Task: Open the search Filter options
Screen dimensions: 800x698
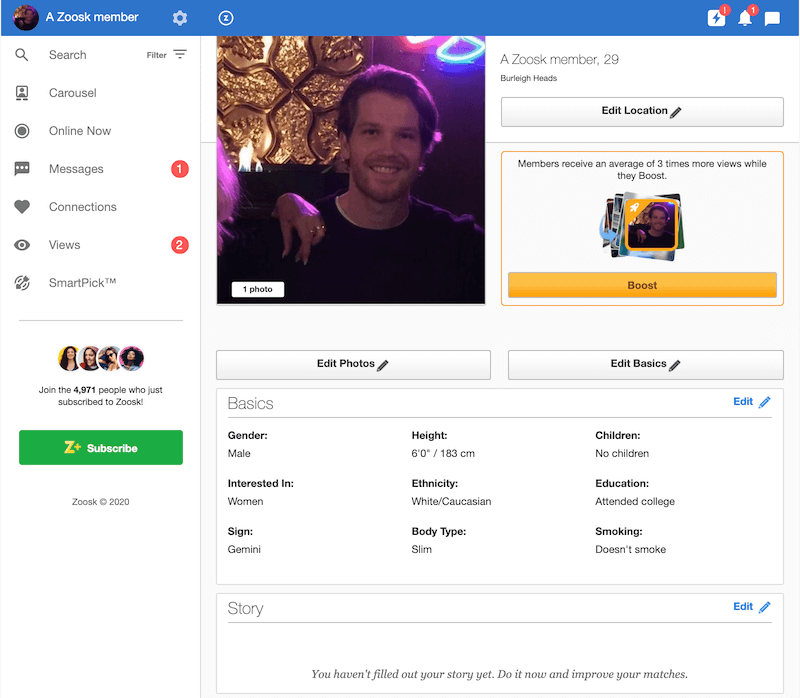Action: tap(167, 55)
